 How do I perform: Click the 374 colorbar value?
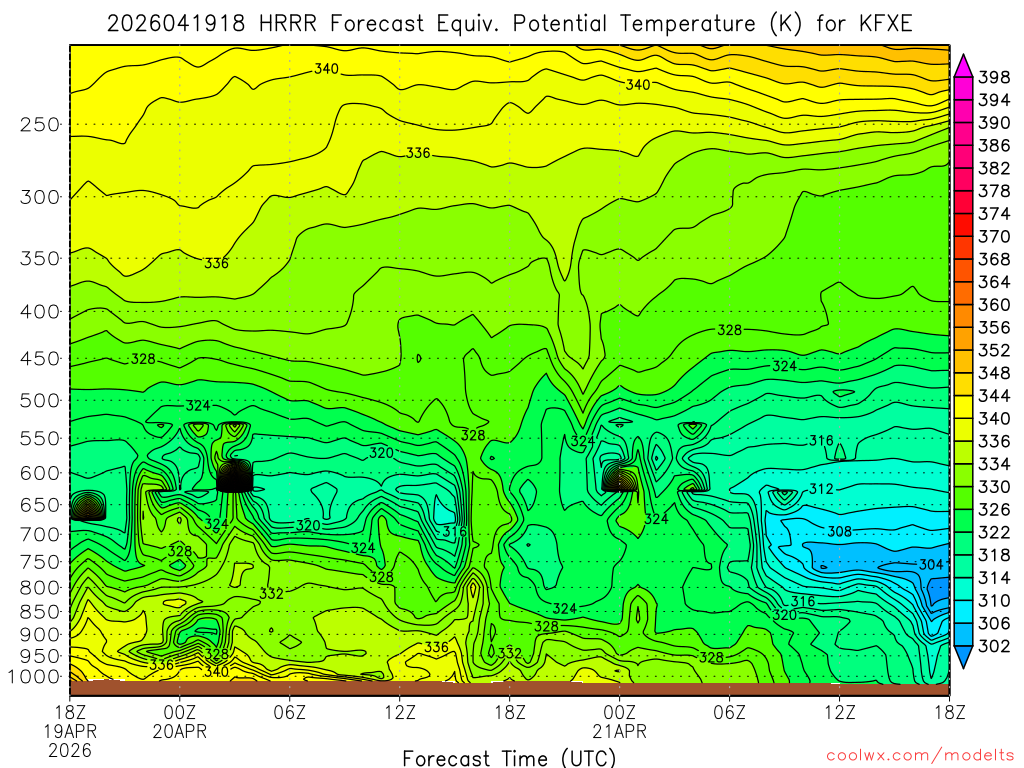point(994,214)
